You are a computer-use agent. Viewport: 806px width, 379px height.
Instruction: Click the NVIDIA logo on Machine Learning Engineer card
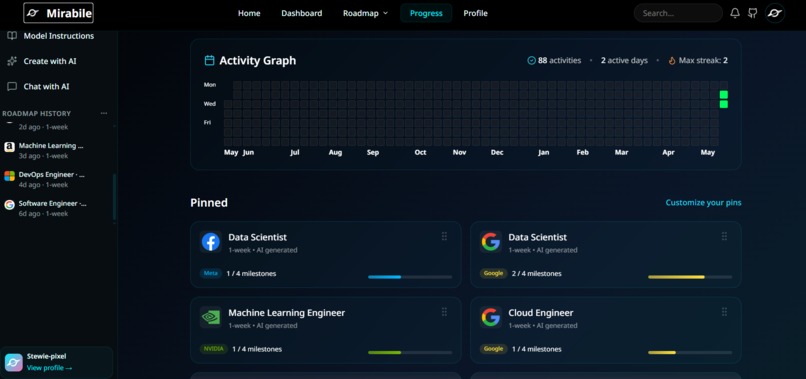coord(211,317)
